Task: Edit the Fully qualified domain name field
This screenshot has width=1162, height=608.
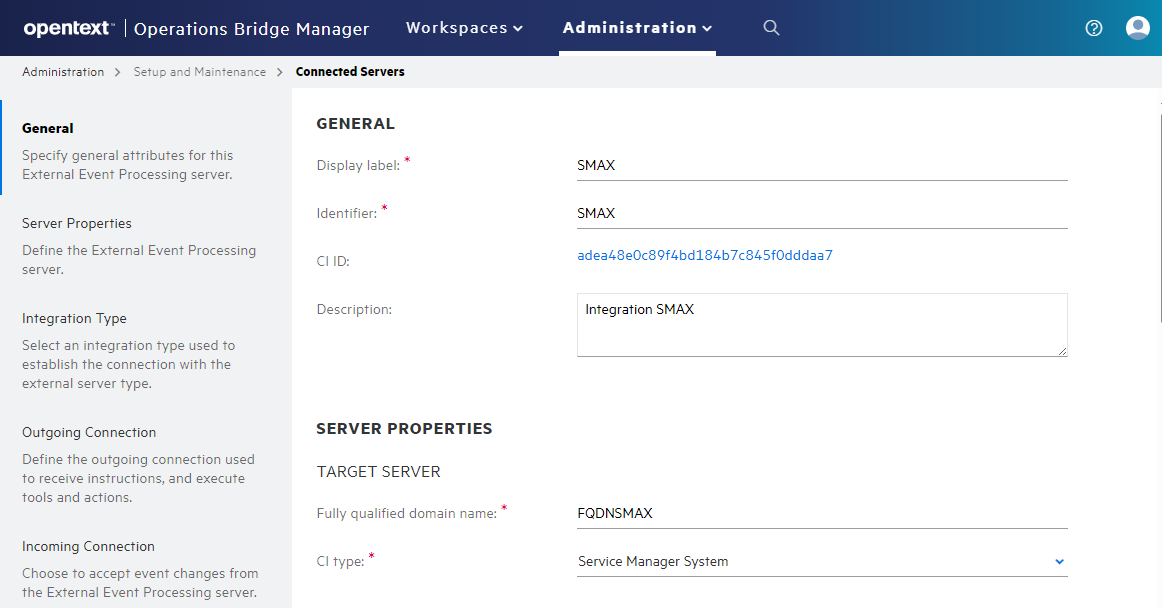Action: [x=822, y=514]
